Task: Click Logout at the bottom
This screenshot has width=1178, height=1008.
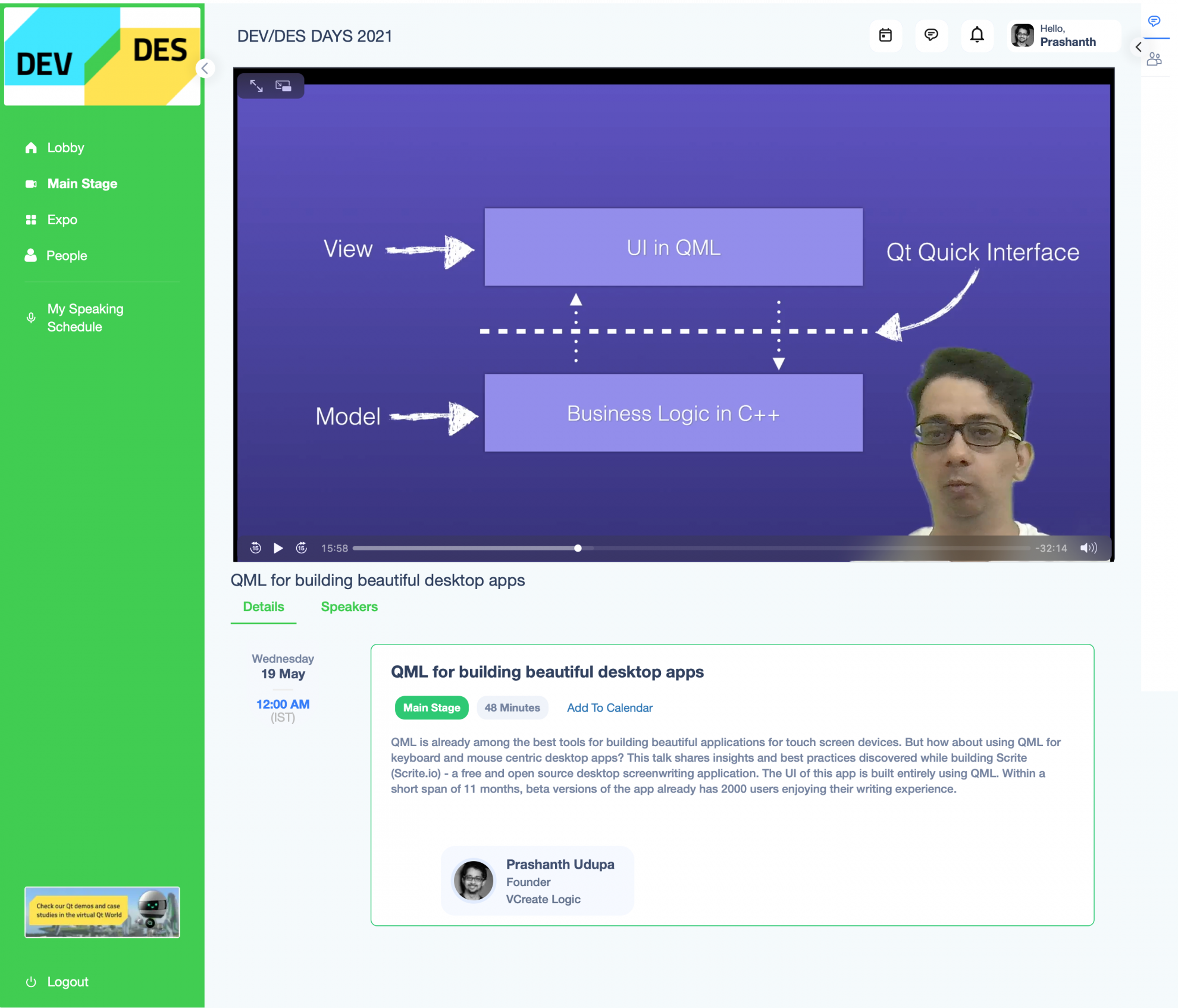Action: pos(67,981)
